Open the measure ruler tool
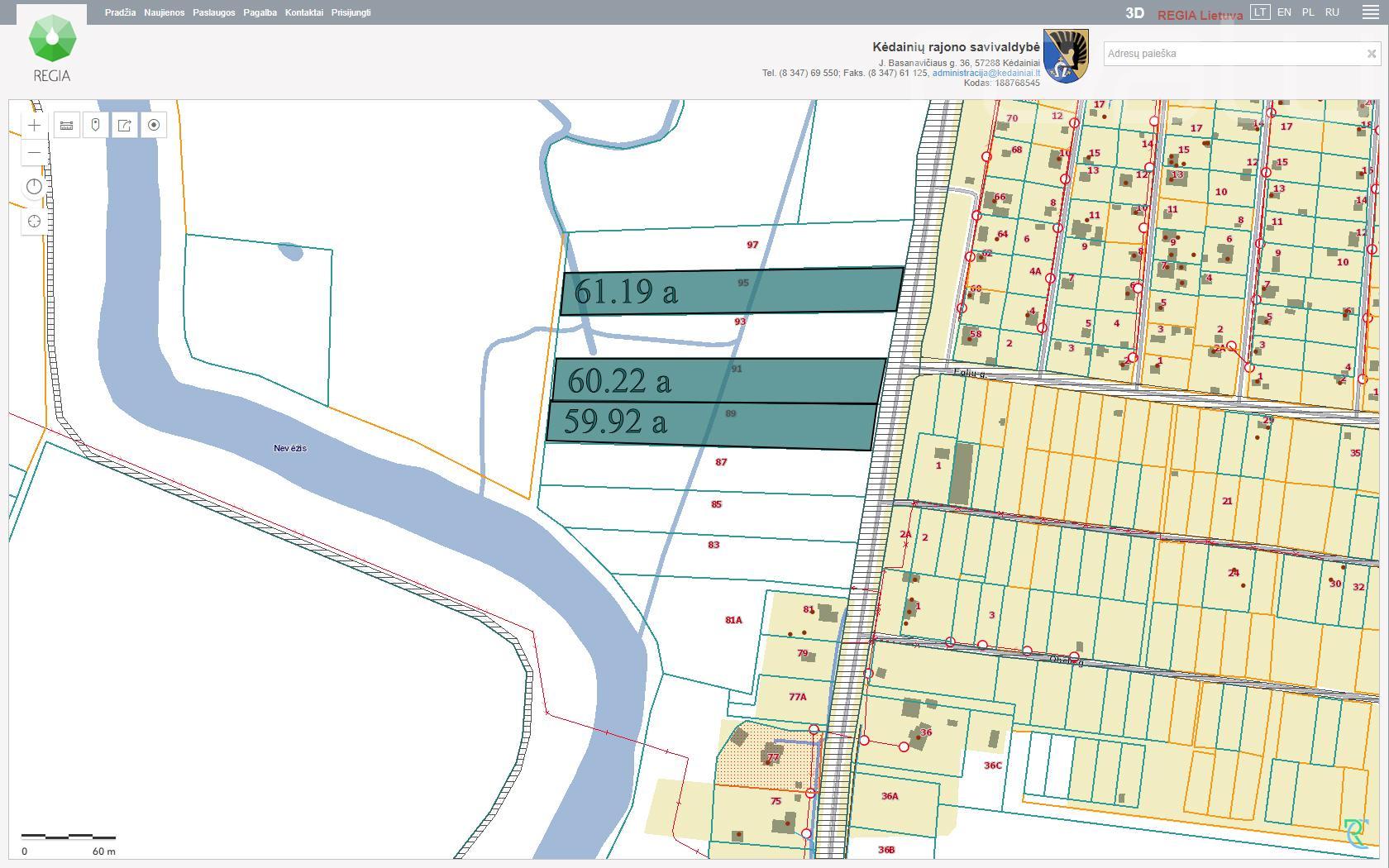Image resolution: width=1389 pixels, height=868 pixels. [67, 126]
